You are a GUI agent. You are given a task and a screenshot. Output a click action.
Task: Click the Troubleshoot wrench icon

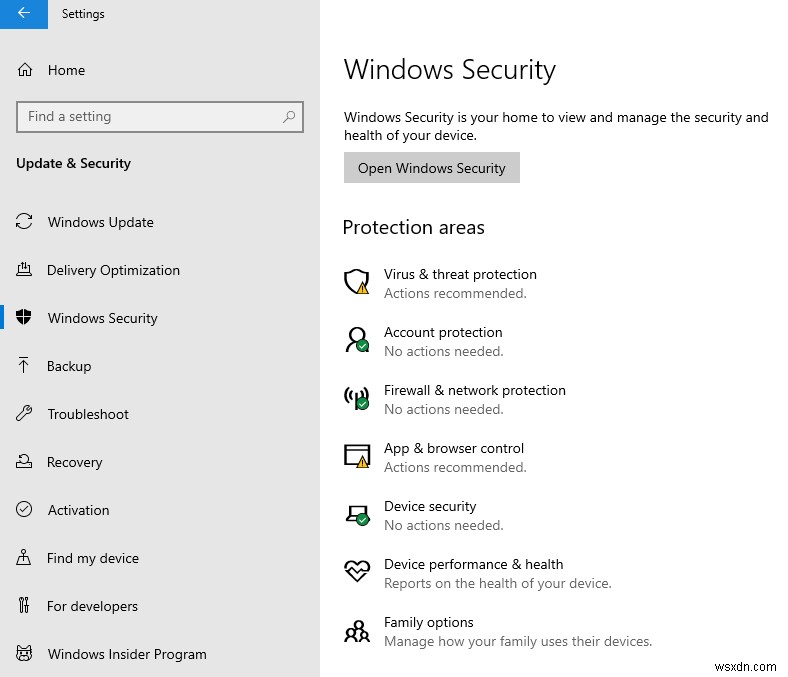pyautogui.click(x=24, y=413)
